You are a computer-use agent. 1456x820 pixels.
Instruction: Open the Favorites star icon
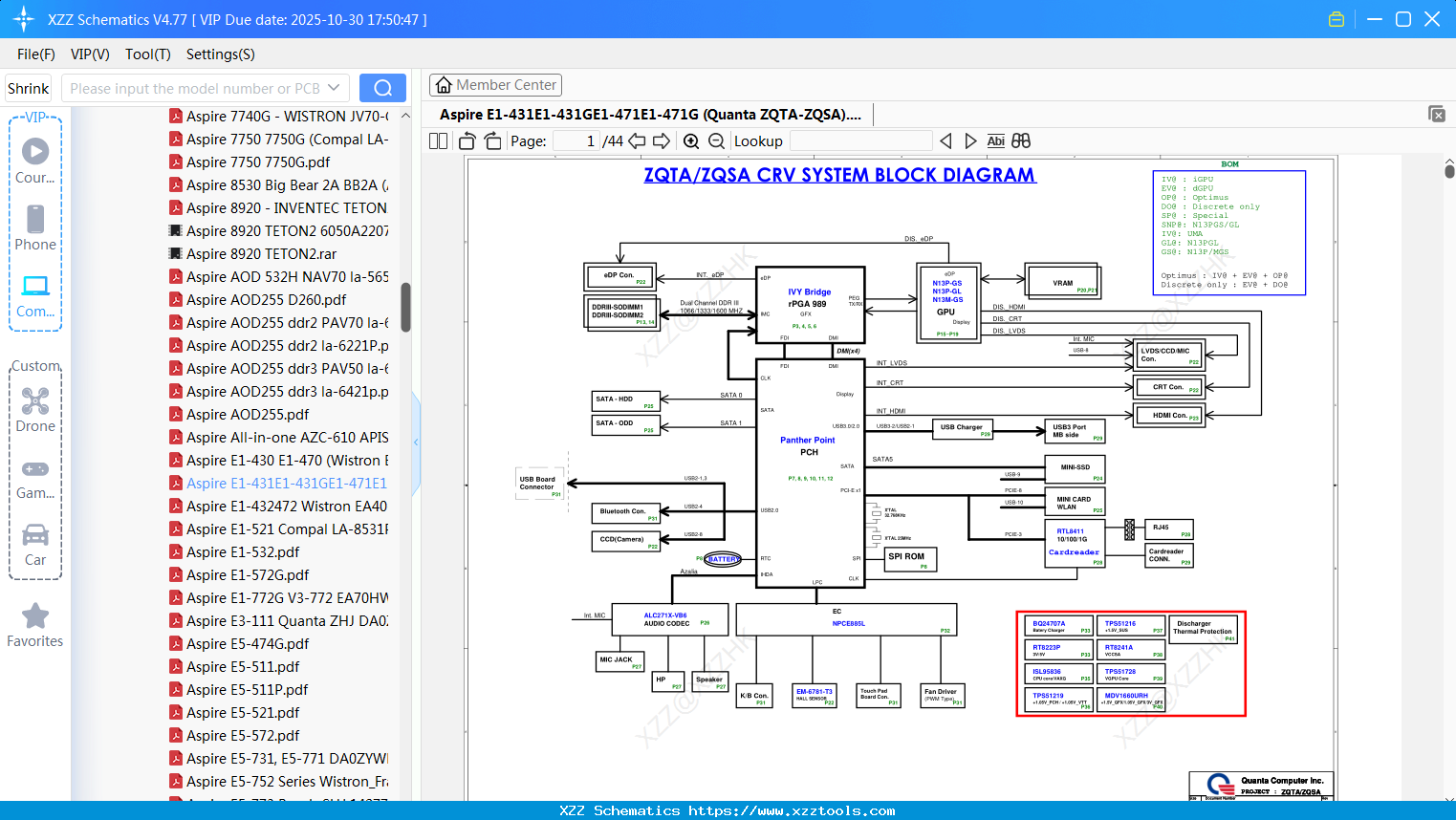pyautogui.click(x=35, y=615)
